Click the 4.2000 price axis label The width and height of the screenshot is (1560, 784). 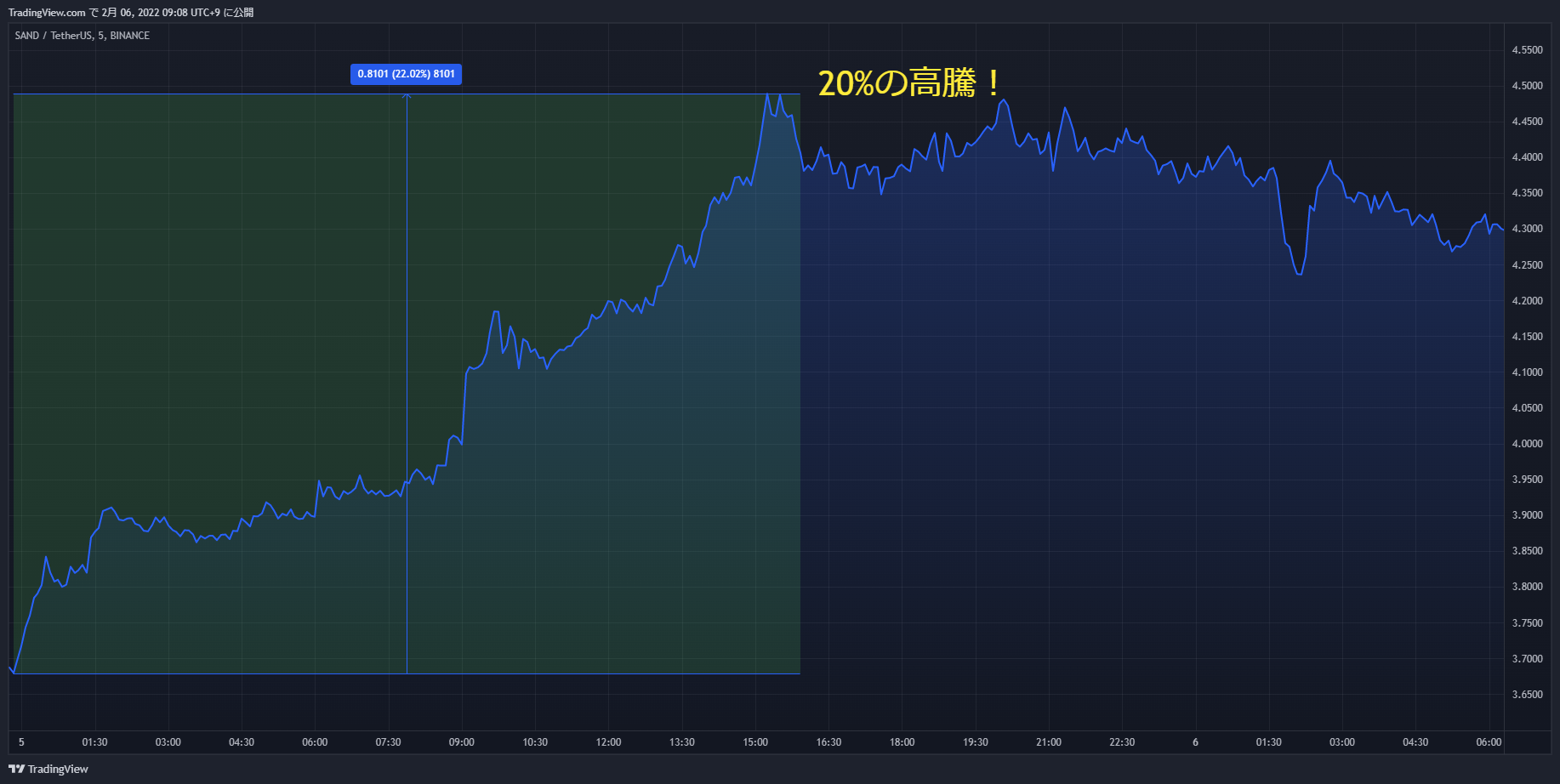(1527, 301)
